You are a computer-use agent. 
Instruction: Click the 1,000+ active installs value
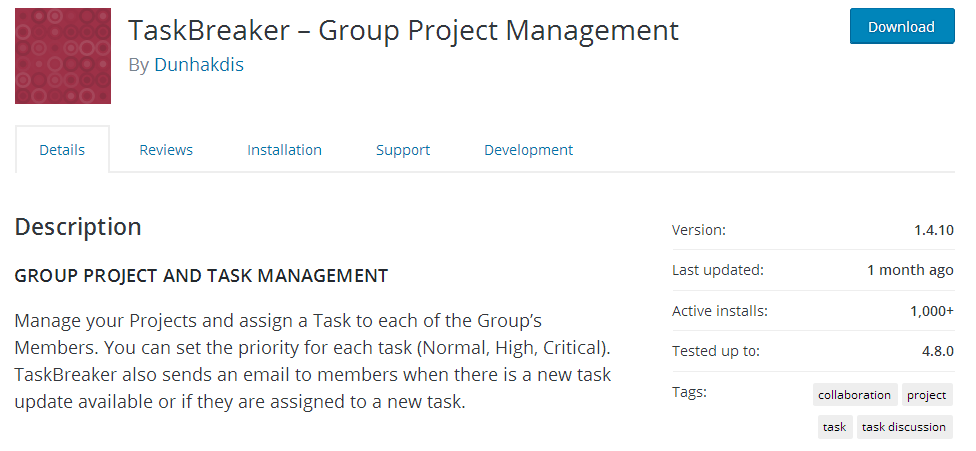(x=932, y=310)
